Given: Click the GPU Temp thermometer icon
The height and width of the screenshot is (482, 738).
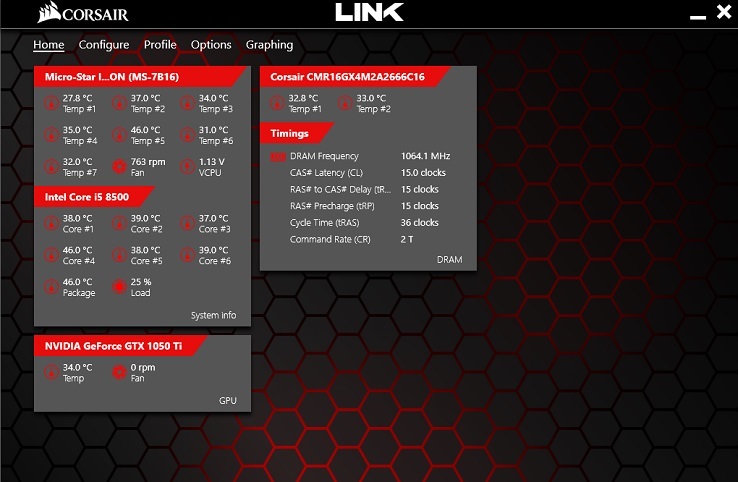Looking at the screenshot, I should (x=51, y=372).
